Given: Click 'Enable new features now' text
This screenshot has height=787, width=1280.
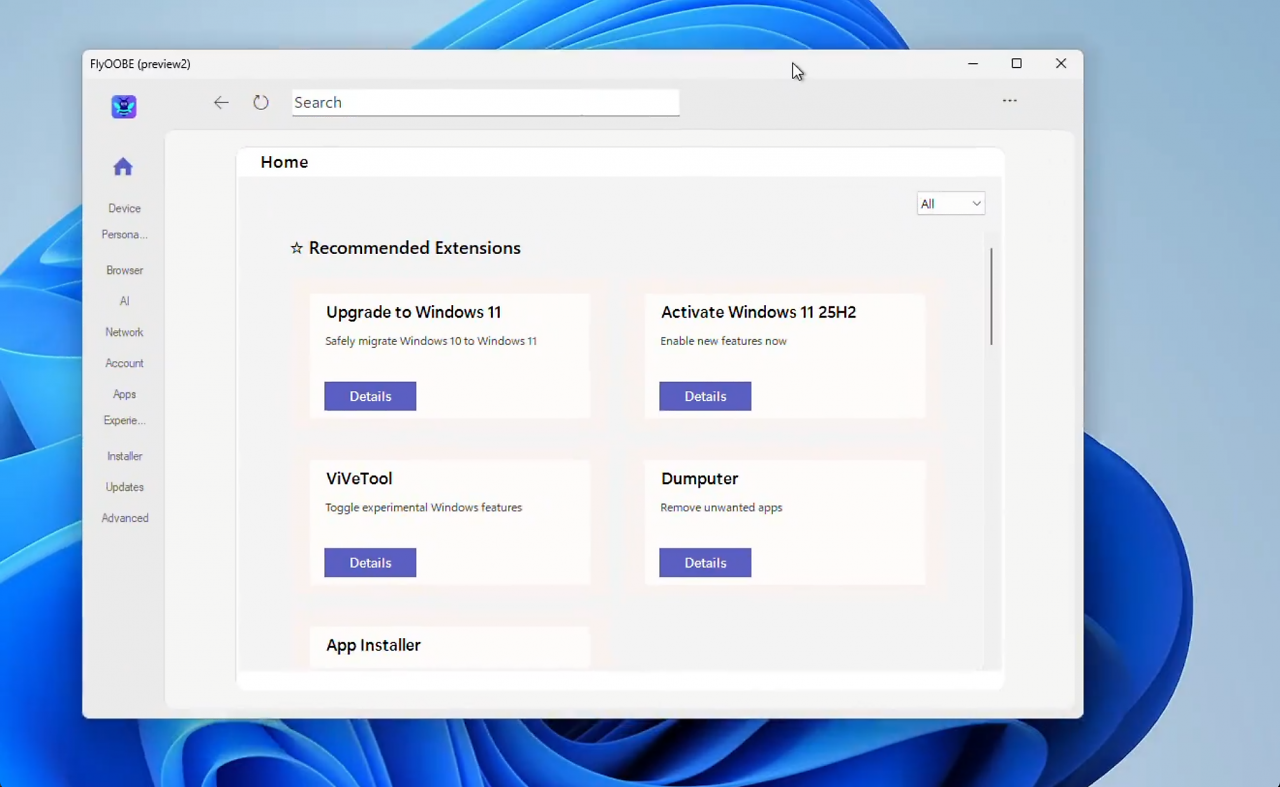Looking at the screenshot, I should 723,341.
